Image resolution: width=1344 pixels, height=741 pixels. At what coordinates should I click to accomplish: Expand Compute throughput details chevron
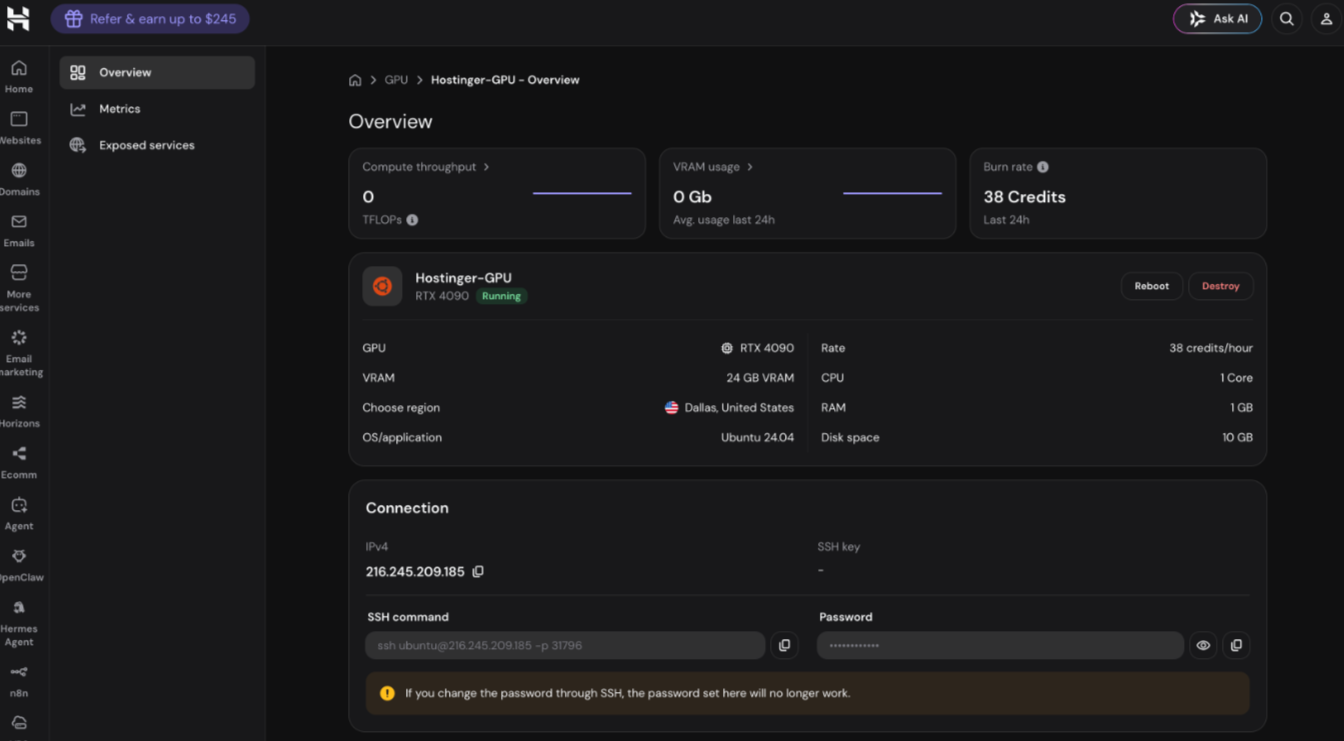(x=487, y=167)
